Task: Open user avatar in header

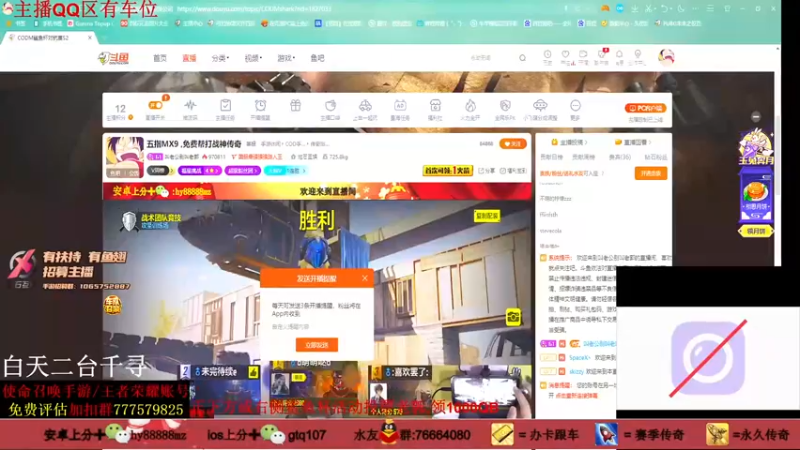Action: tap(666, 57)
